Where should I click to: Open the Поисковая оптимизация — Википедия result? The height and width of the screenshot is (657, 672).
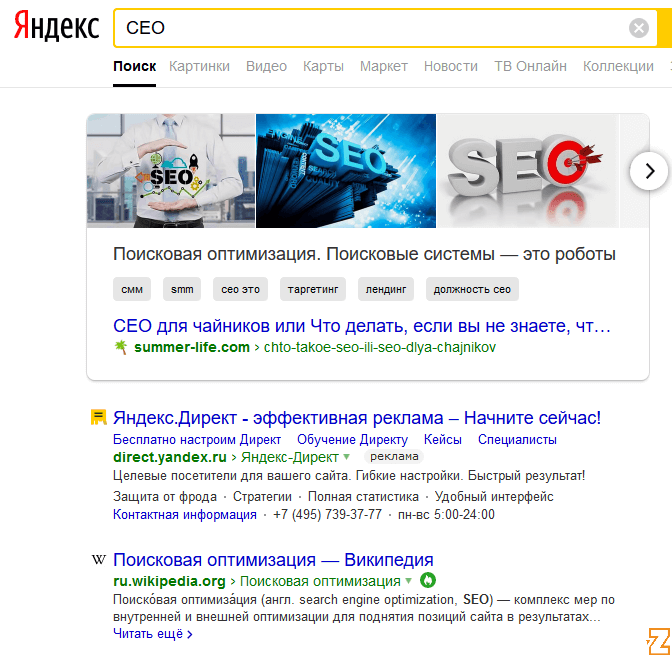click(x=273, y=560)
